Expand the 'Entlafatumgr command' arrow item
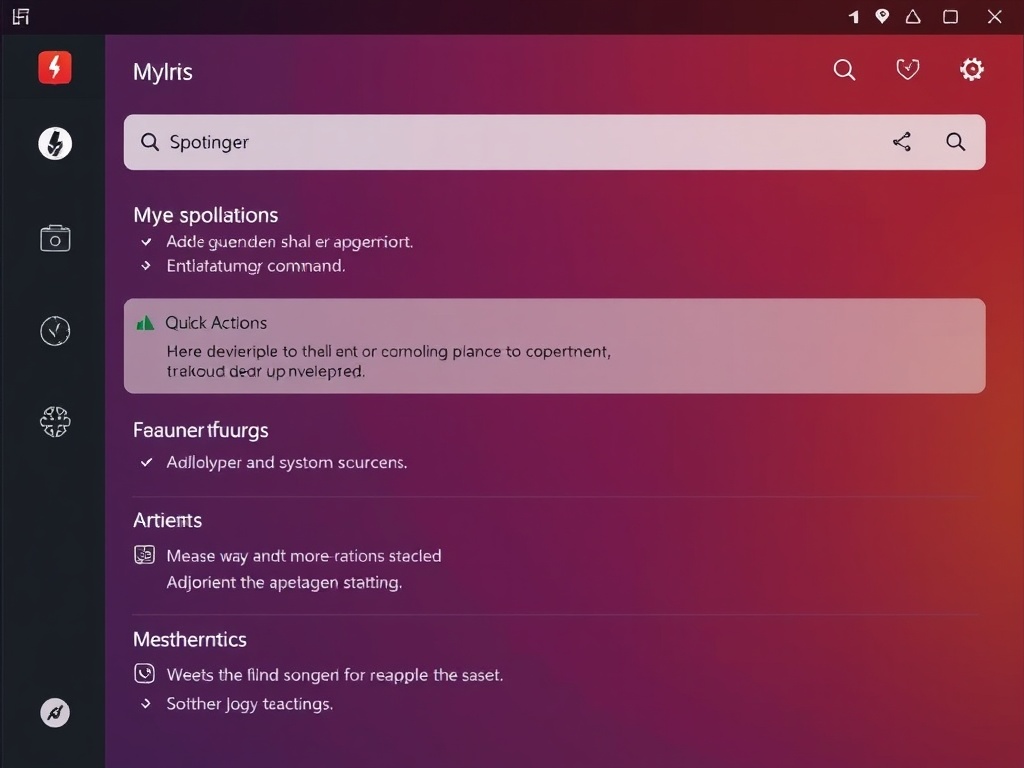 (146, 266)
